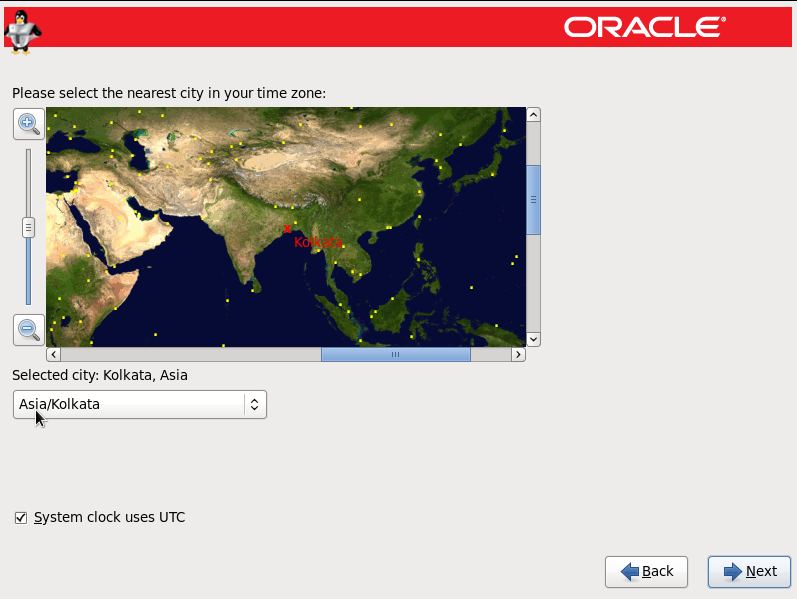Click the map zoom slider handle

coord(28,227)
